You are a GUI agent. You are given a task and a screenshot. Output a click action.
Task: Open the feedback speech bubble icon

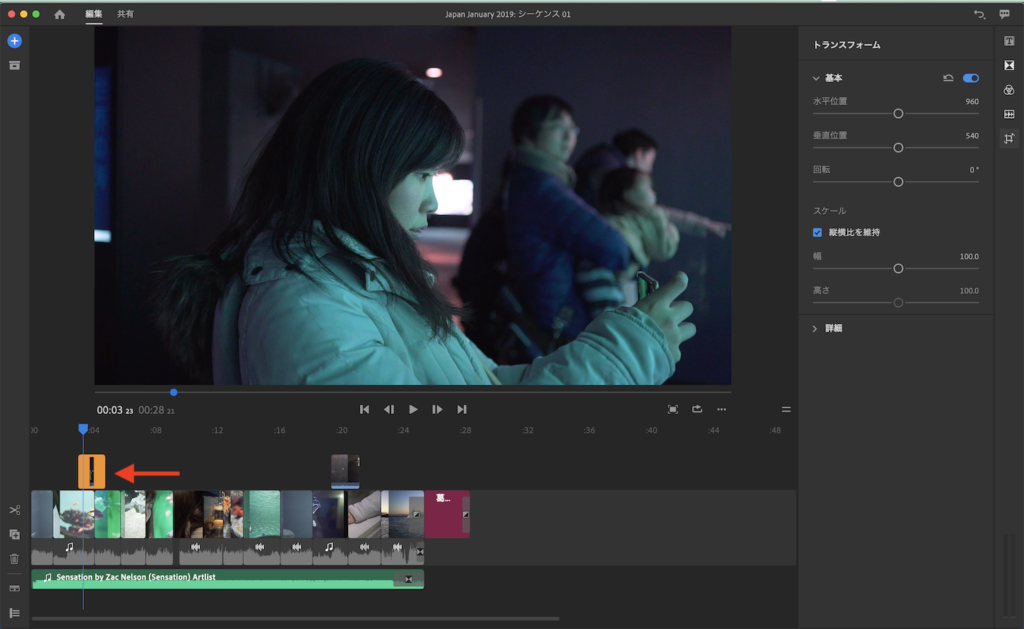pos(1004,15)
